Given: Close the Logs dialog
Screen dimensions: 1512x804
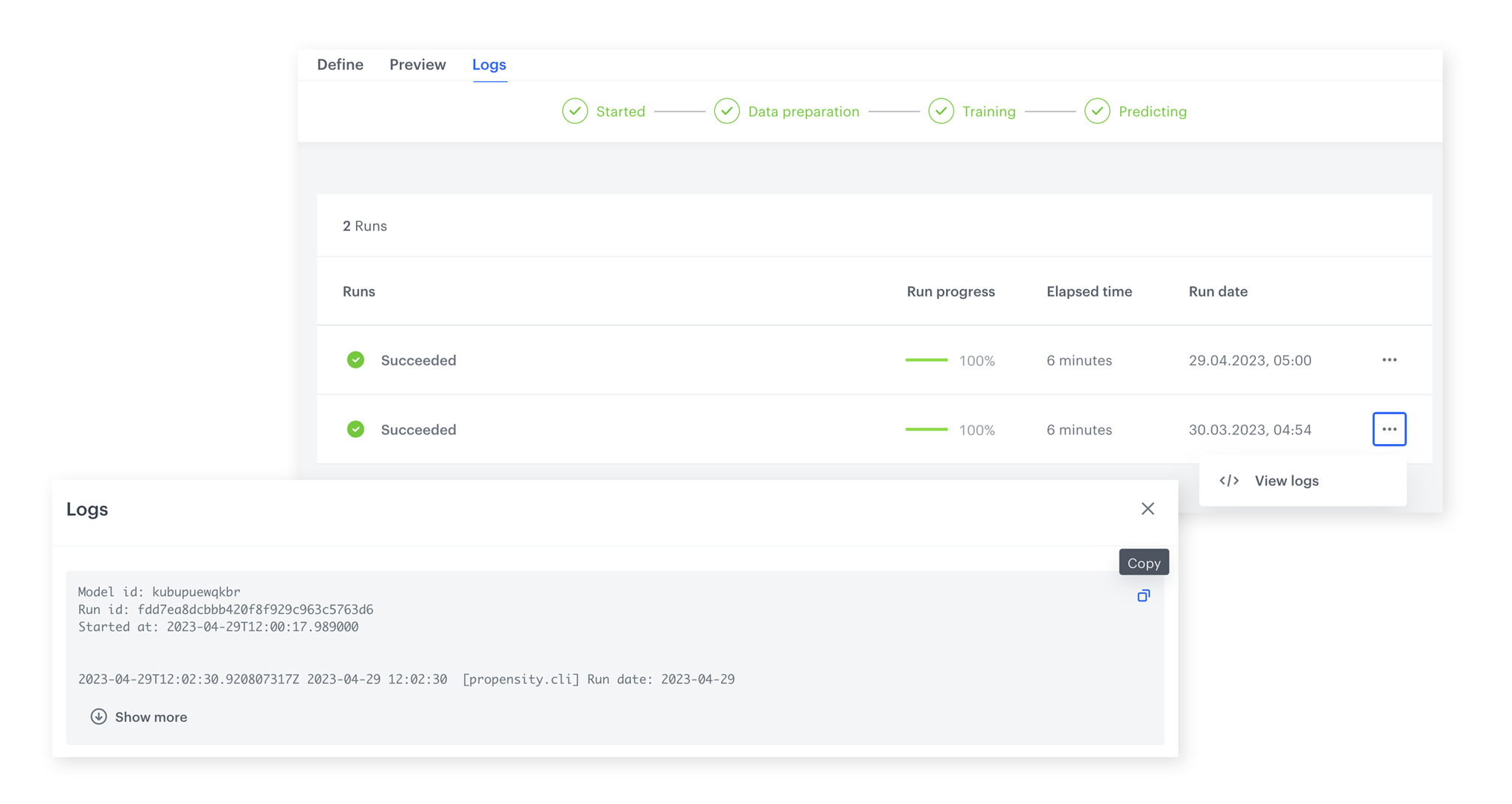Looking at the screenshot, I should point(1147,508).
